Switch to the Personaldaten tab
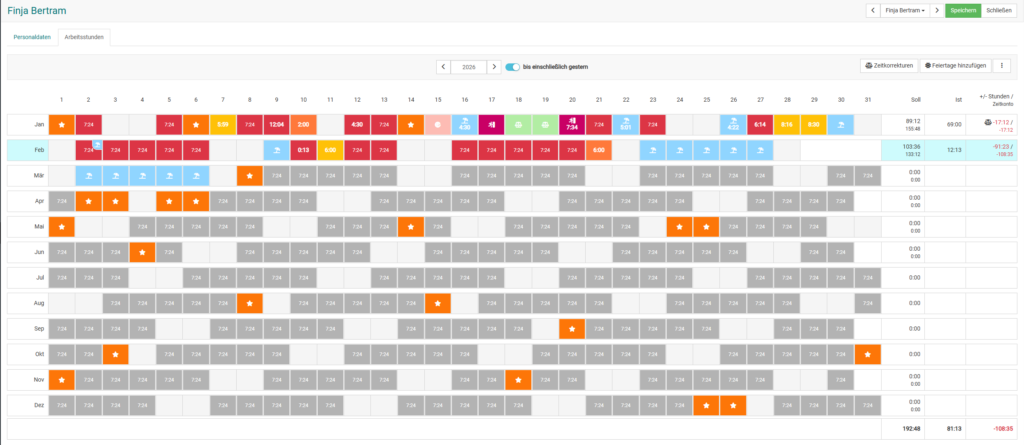Screen dimensions: 1024x445 point(32,37)
